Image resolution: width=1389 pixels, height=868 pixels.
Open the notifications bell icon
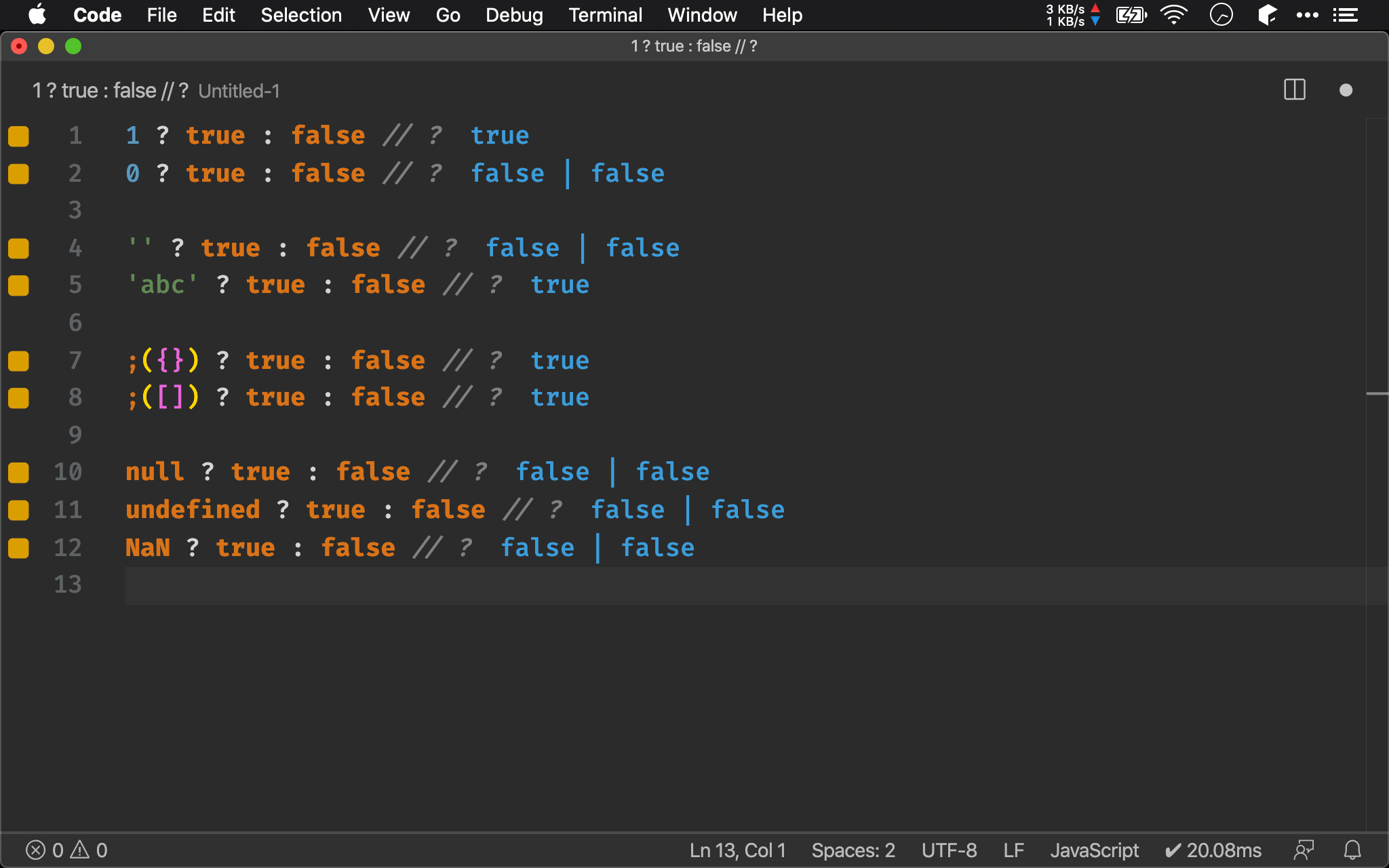pos(1352,850)
